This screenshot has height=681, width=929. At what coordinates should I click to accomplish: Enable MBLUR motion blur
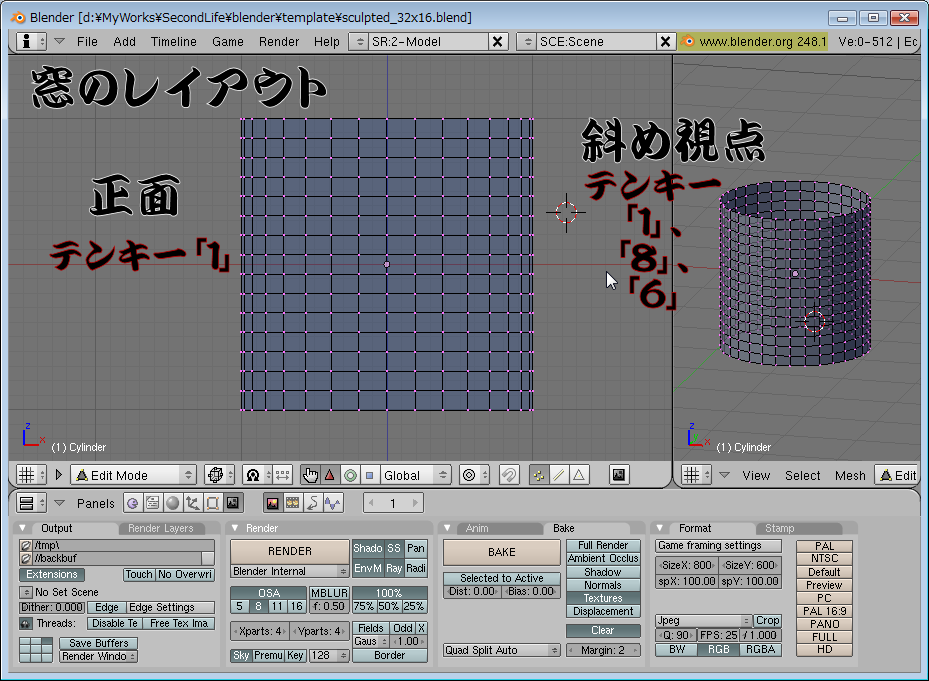[x=329, y=593]
